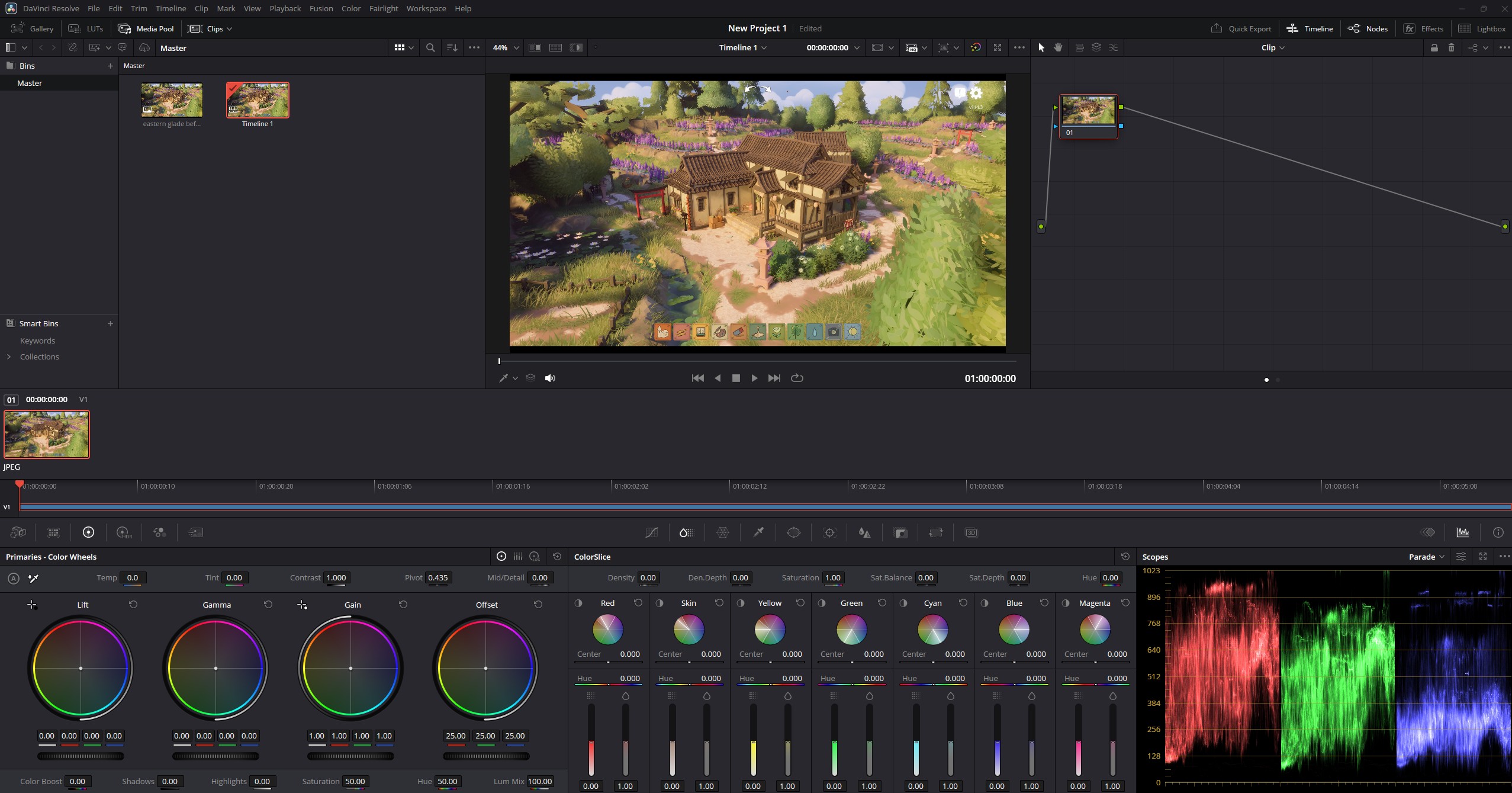Open the Color Warper palette
Image resolution: width=1512 pixels, height=793 pixels.
click(x=723, y=532)
